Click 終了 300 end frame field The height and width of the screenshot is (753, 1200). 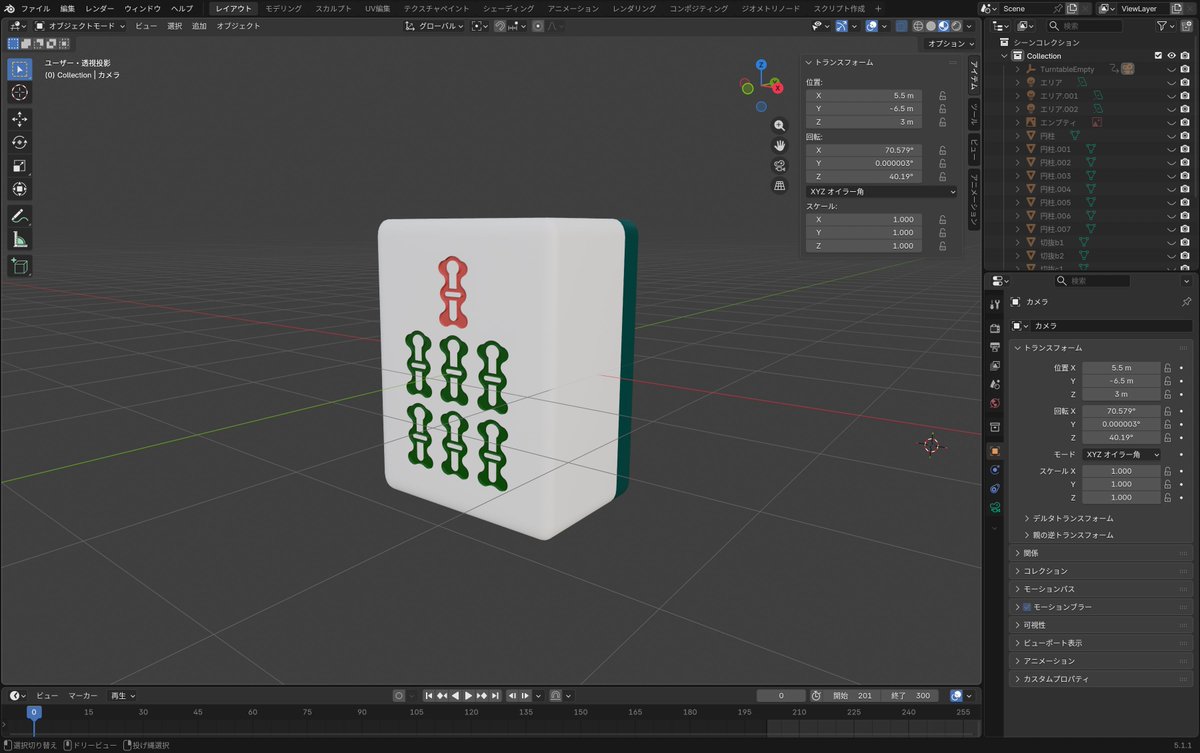click(909, 695)
